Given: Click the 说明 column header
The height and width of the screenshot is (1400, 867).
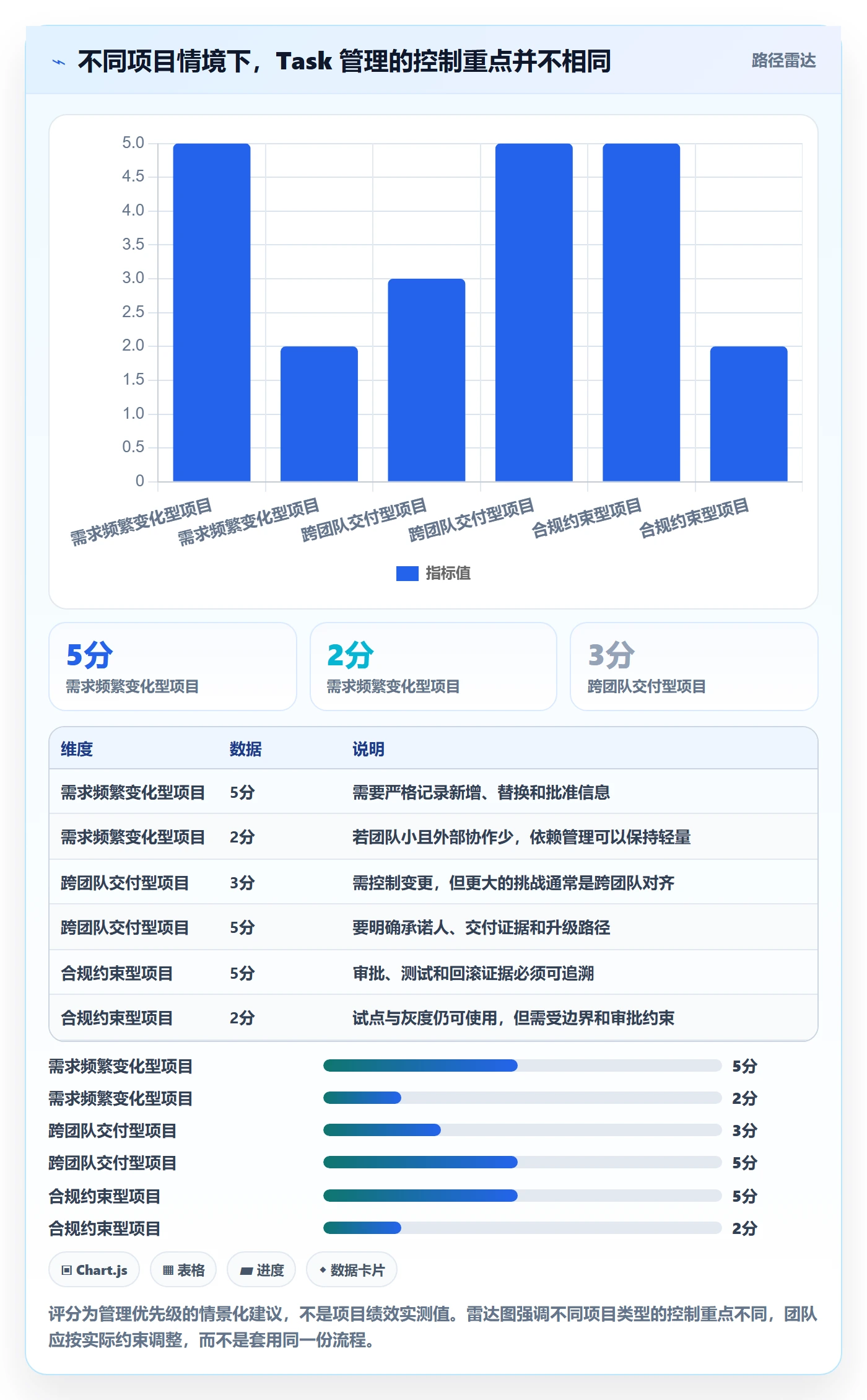Looking at the screenshot, I should click(x=368, y=749).
